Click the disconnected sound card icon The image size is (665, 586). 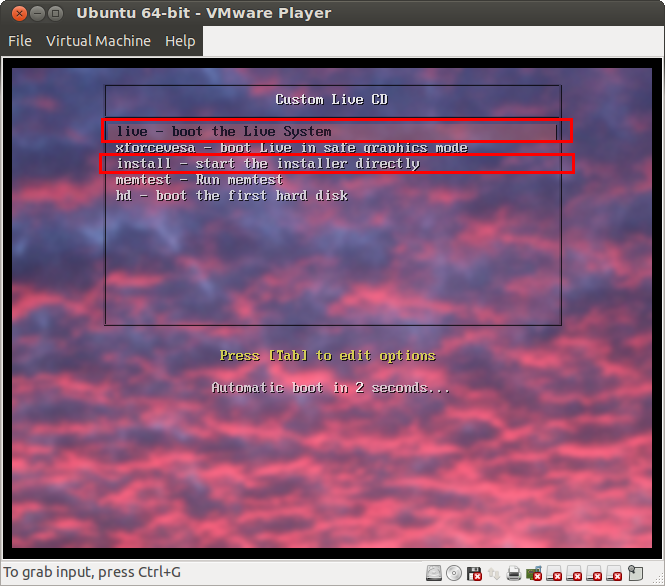pyautogui.click(x=534, y=573)
